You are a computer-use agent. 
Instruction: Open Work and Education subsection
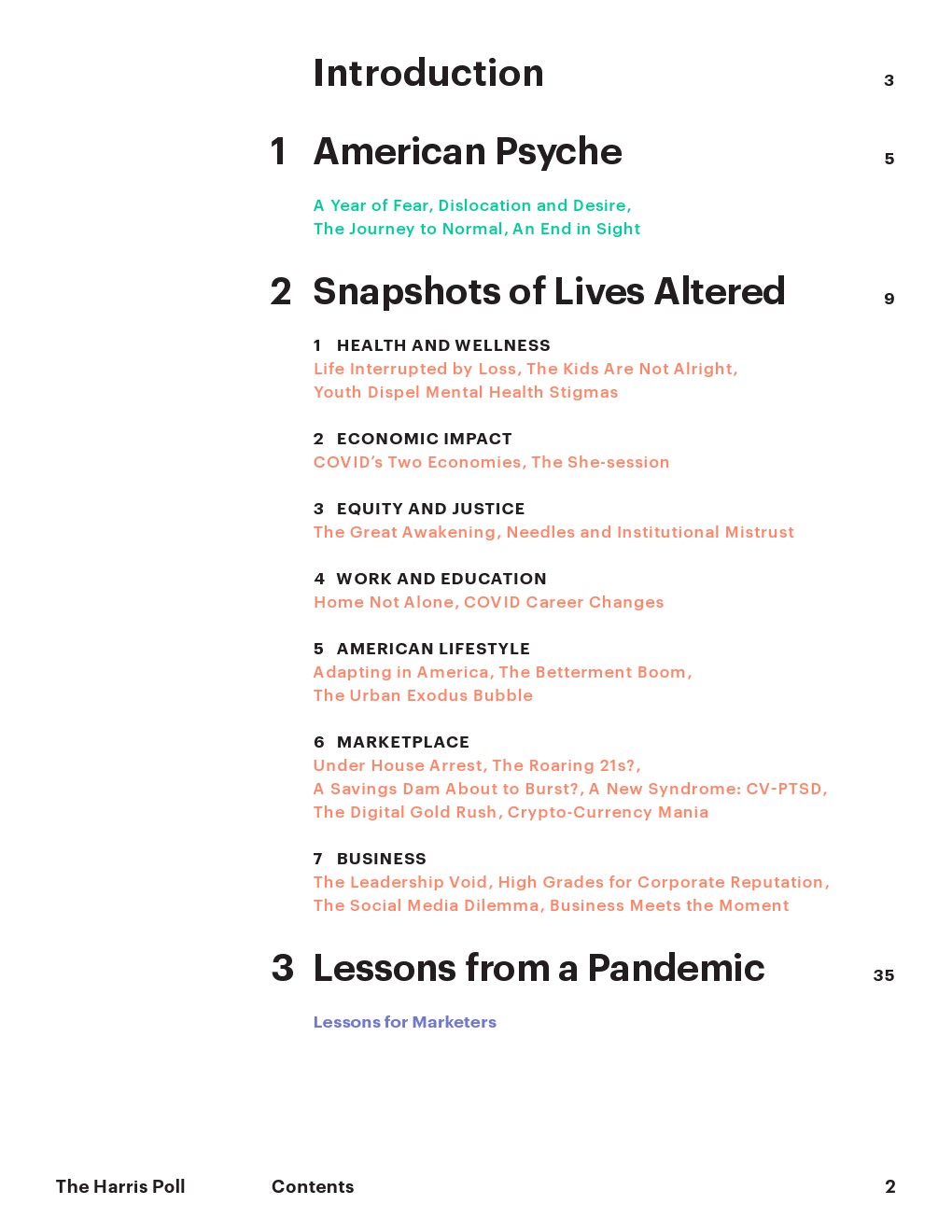click(x=441, y=579)
